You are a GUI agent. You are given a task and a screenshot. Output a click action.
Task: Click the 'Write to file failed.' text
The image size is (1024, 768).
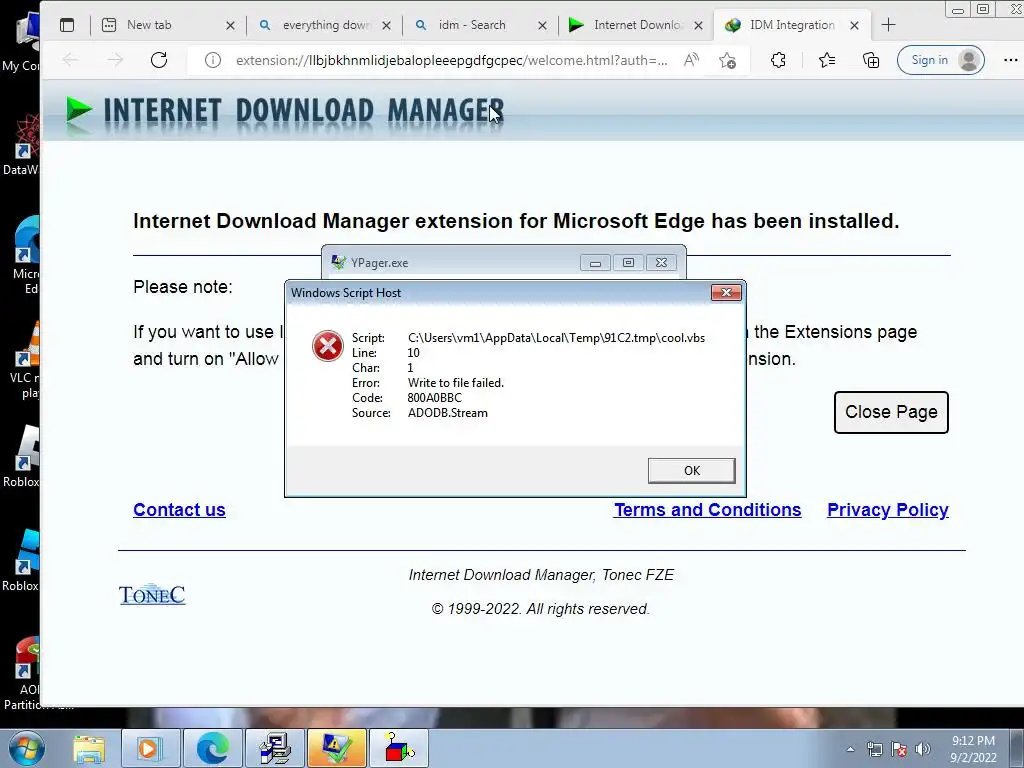456,383
